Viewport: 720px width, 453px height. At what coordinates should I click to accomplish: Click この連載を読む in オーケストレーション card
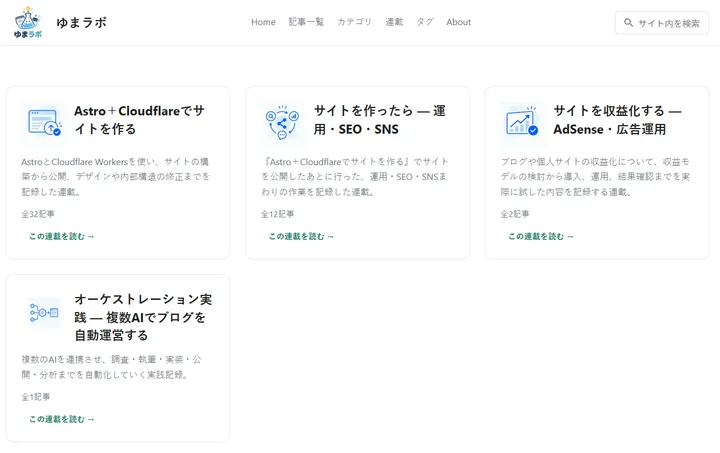tap(62, 419)
